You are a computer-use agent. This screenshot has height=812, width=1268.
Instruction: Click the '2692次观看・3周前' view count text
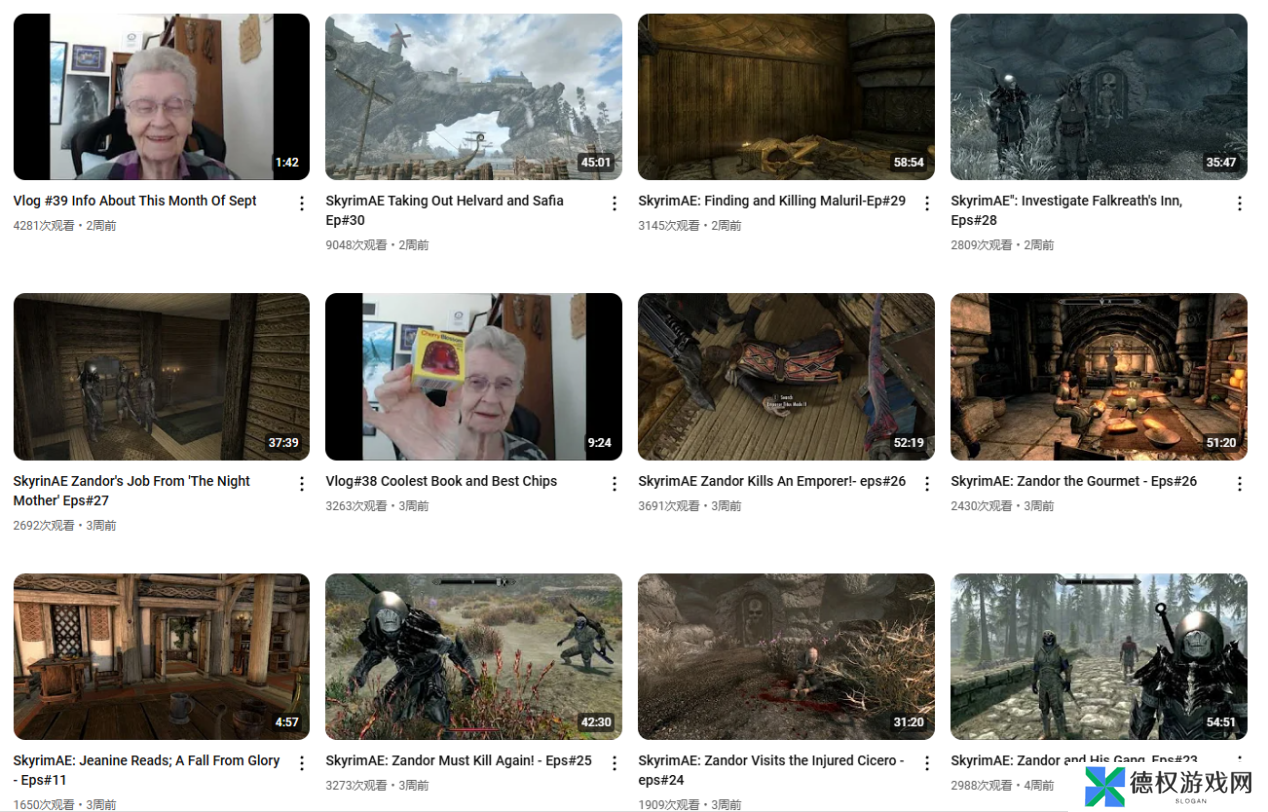point(65,525)
